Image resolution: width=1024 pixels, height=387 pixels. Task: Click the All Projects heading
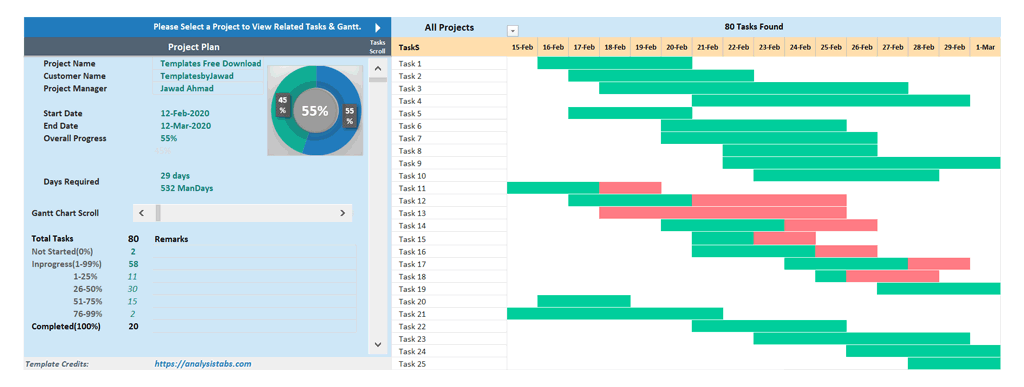coord(449,27)
